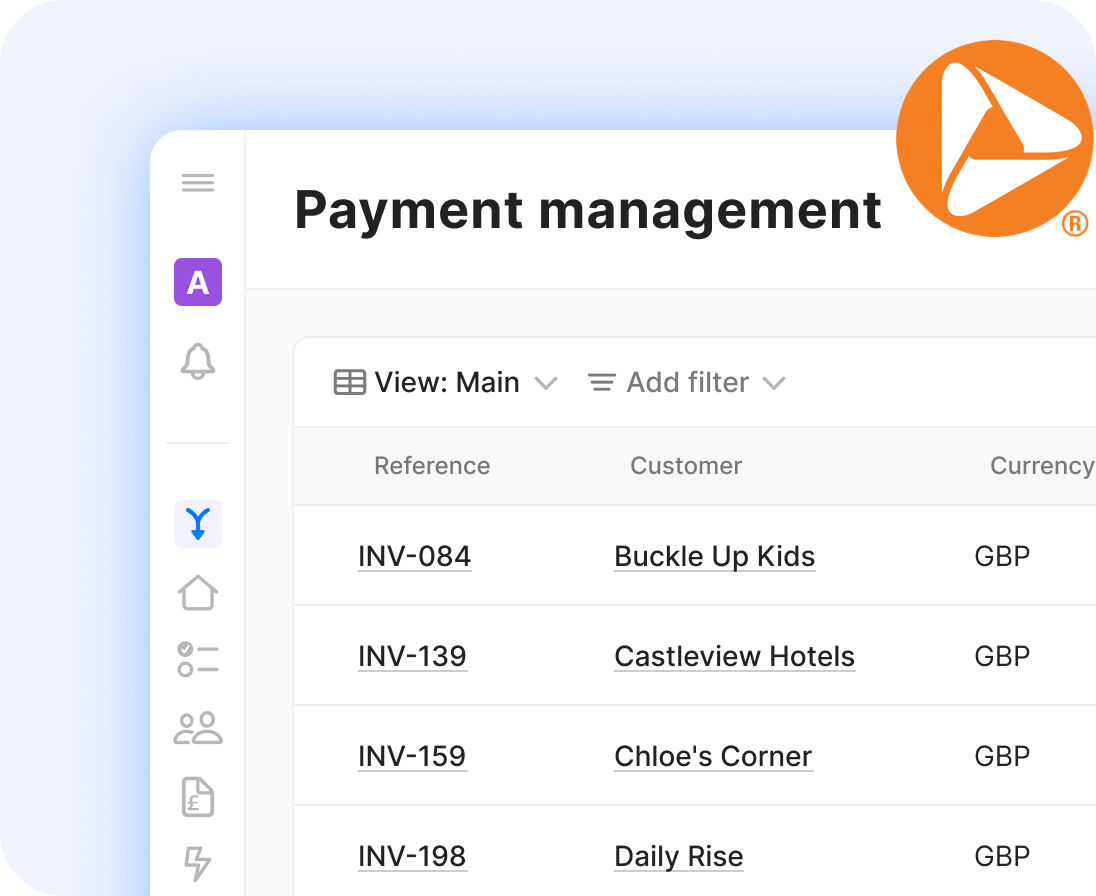Open the tasks checklist icon
The image size is (1096, 896).
click(198, 660)
